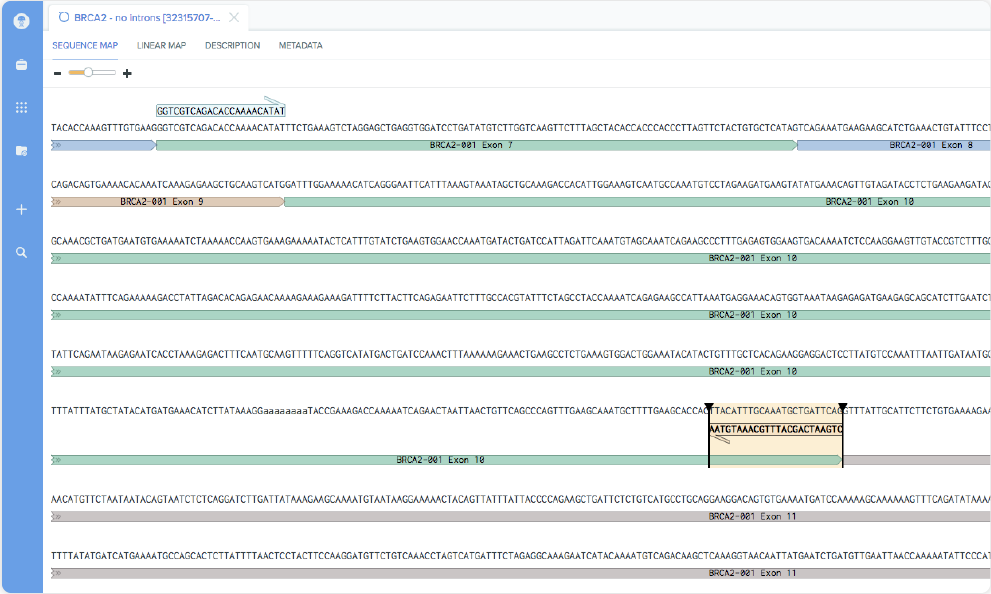Zoom out using the minus button
Screen dimensions: 991x594
(56, 73)
